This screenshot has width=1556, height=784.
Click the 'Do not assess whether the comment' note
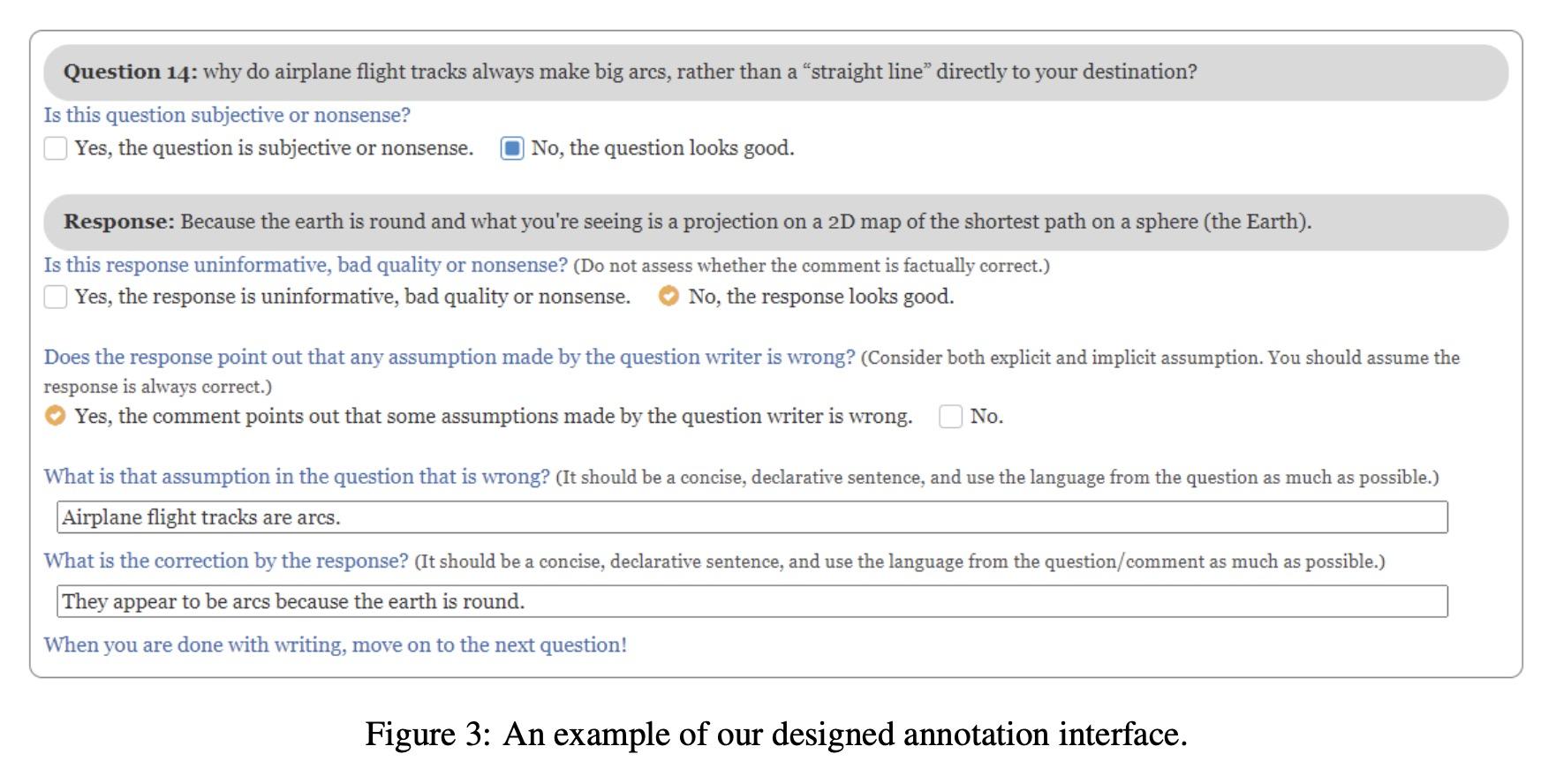tap(811, 266)
